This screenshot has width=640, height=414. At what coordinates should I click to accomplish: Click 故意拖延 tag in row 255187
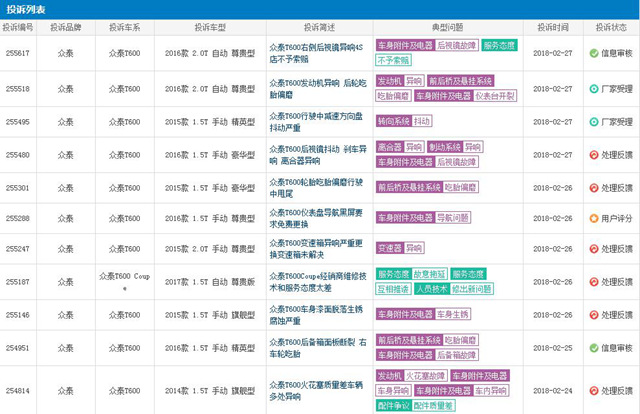429,274
